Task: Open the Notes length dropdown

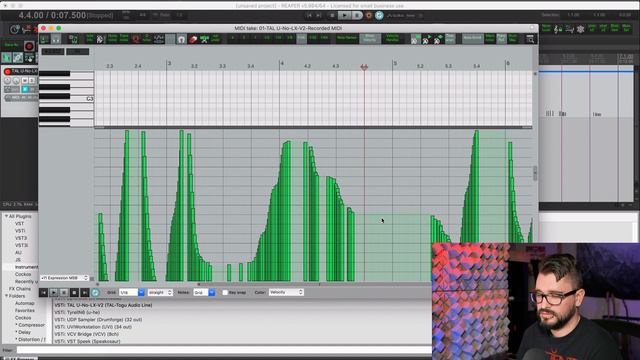Action: coord(204,293)
